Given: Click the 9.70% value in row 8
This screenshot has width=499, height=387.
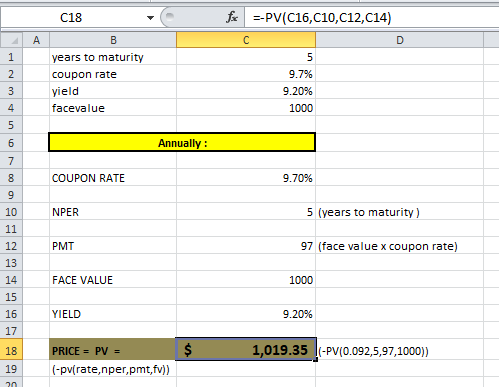Looking at the screenshot, I should 246,178.
